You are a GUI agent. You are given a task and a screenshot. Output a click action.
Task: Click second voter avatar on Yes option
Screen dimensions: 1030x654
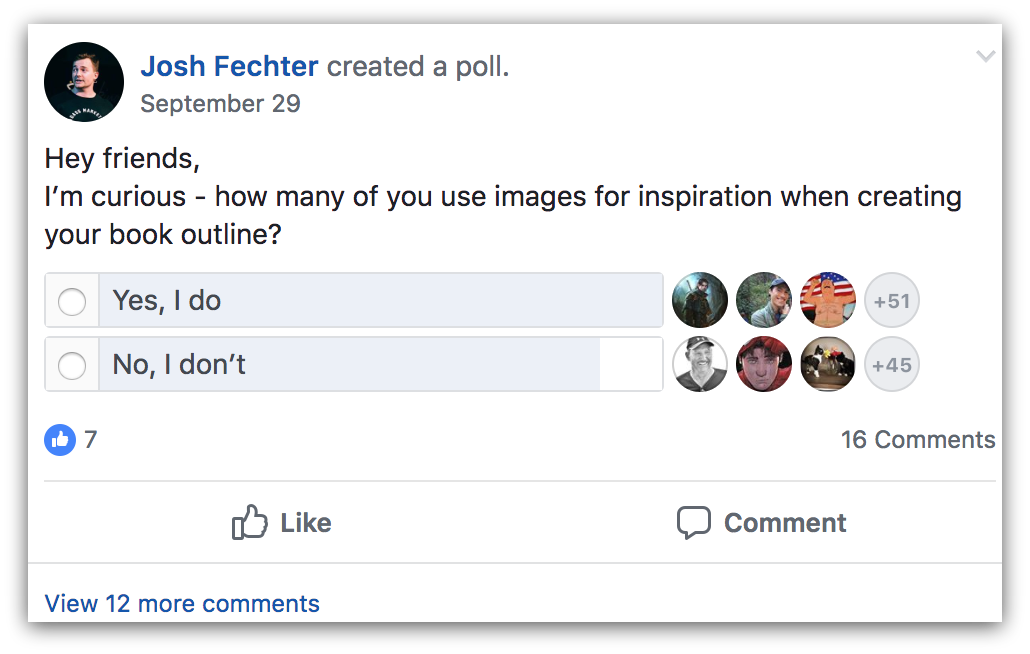coord(764,301)
